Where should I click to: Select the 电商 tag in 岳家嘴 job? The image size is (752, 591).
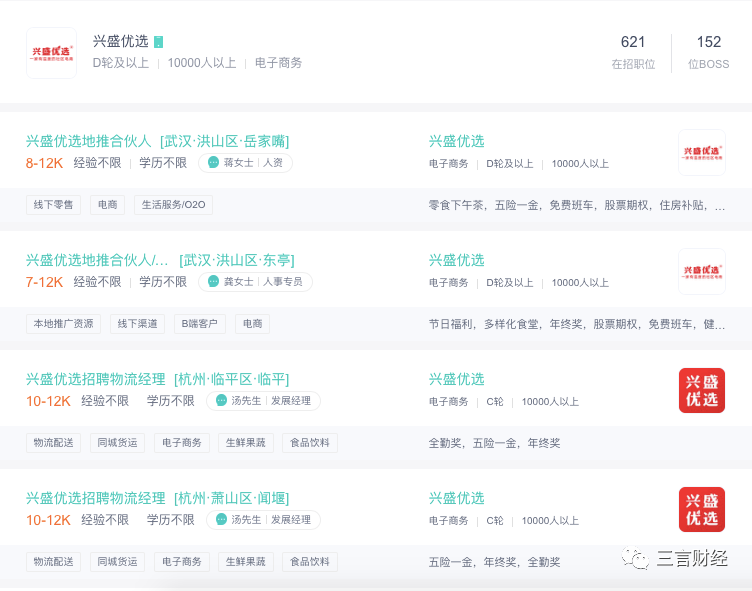point(107,205)
